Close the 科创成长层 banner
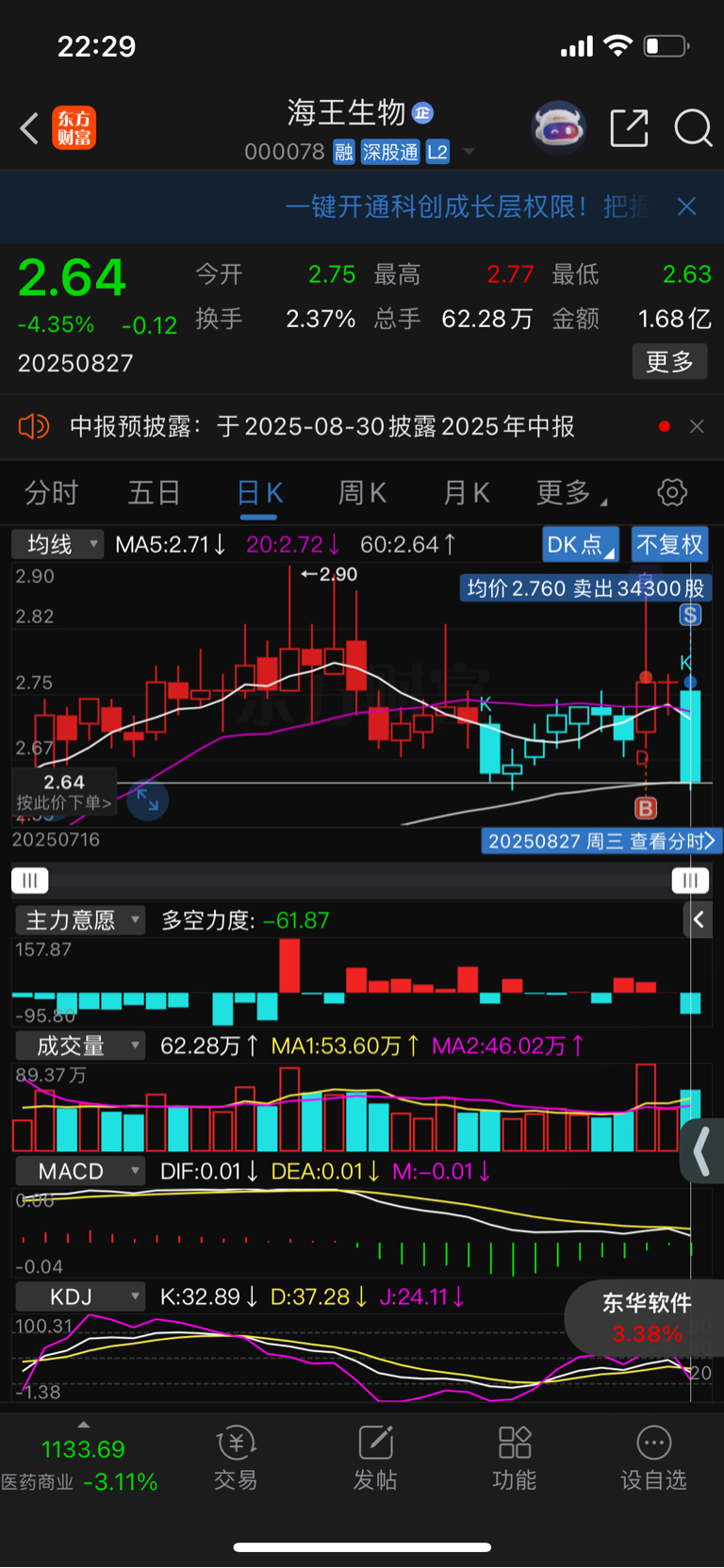The width and height of the screenshot is (724, 1568). pos(686,206)
